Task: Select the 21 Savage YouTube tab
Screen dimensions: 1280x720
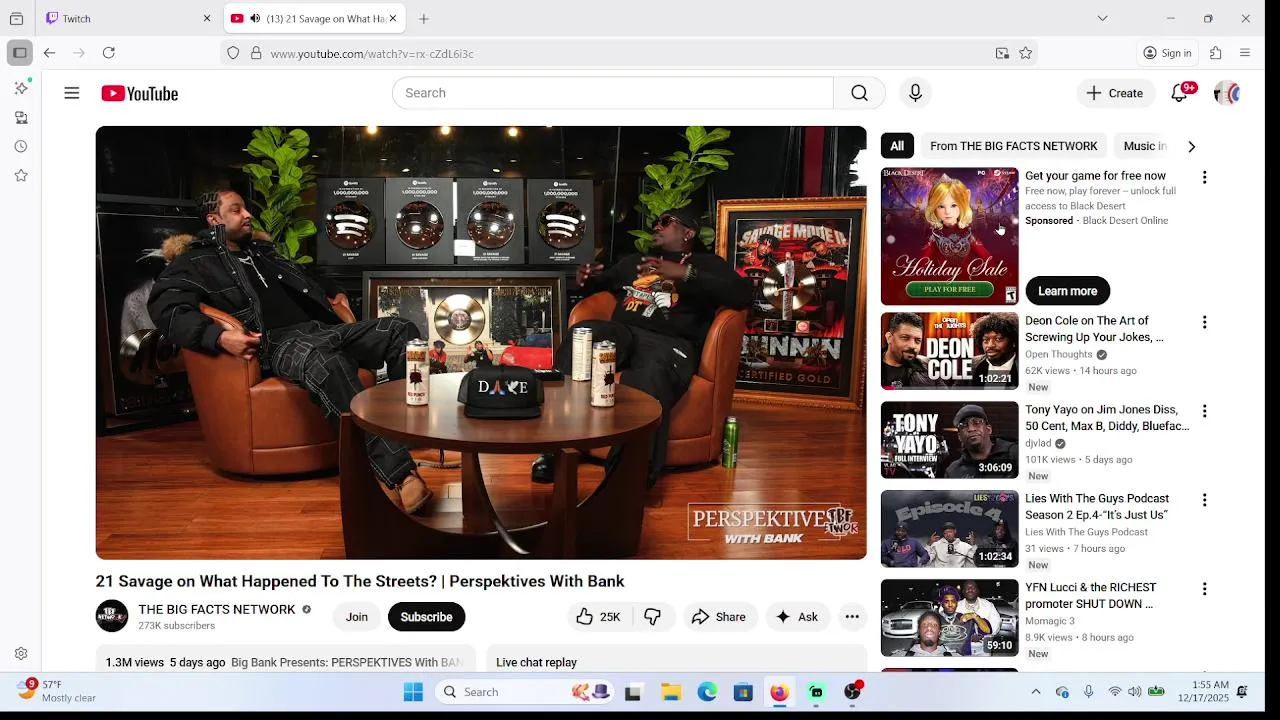Action: coord(314,18)
